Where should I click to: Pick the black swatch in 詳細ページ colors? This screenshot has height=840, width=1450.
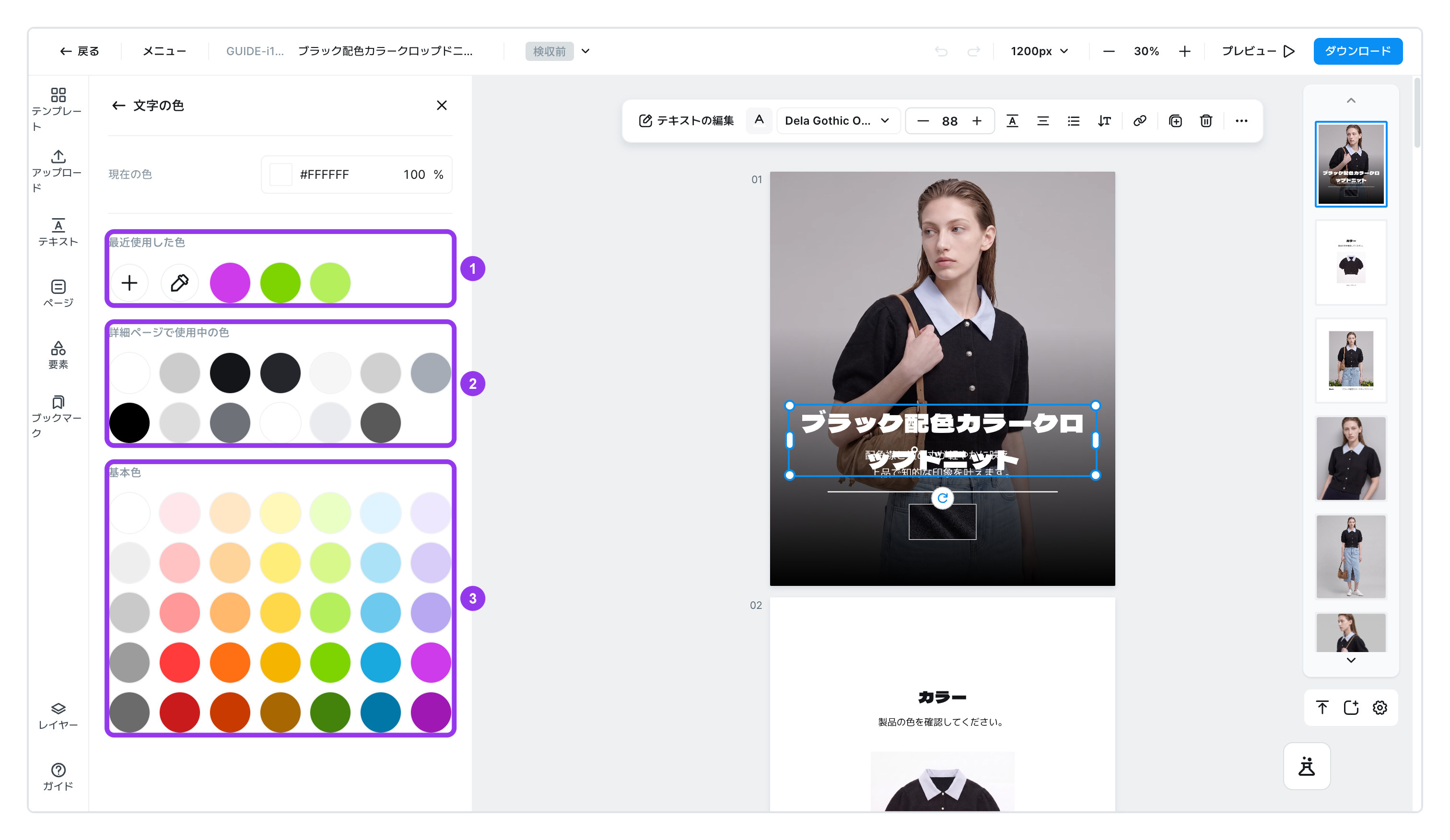click(x=129, y=422)
